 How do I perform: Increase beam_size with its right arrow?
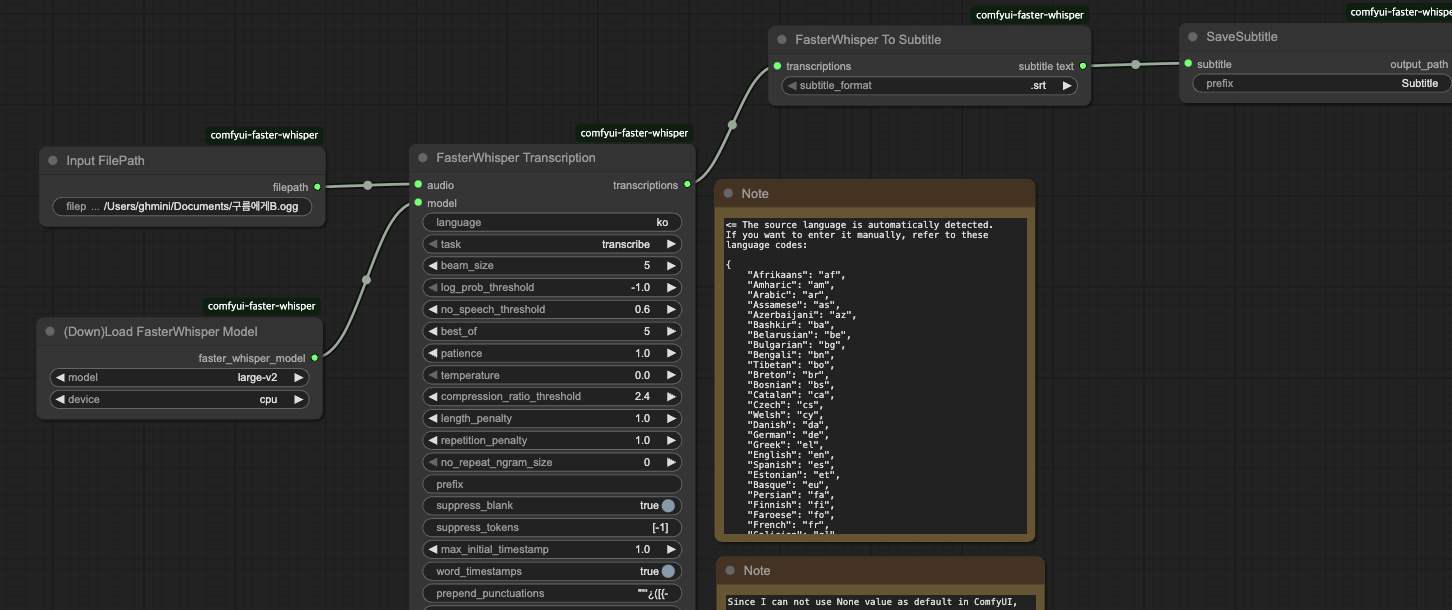(671, 266)
